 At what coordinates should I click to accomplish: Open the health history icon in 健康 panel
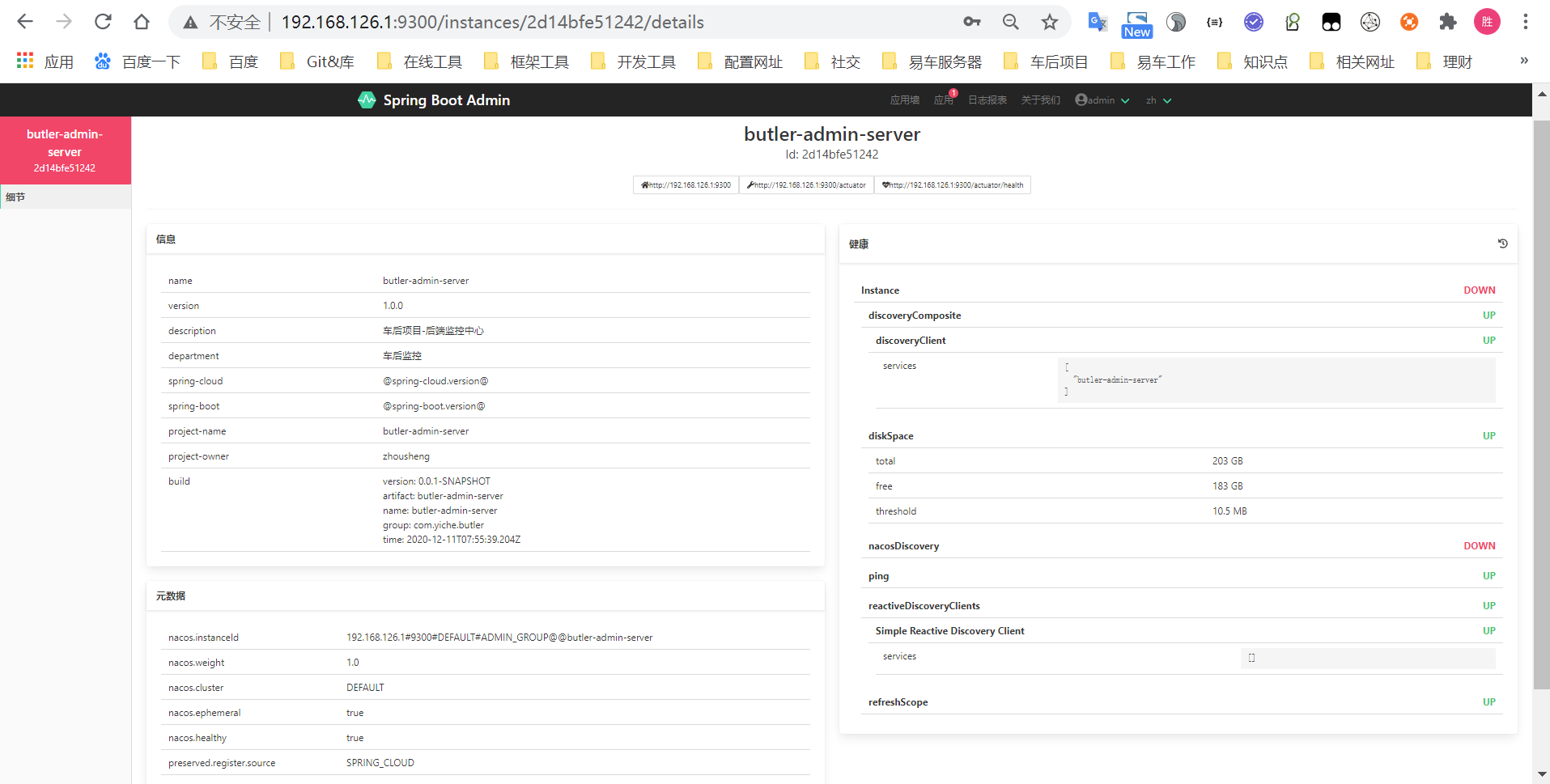[1502, 243]
